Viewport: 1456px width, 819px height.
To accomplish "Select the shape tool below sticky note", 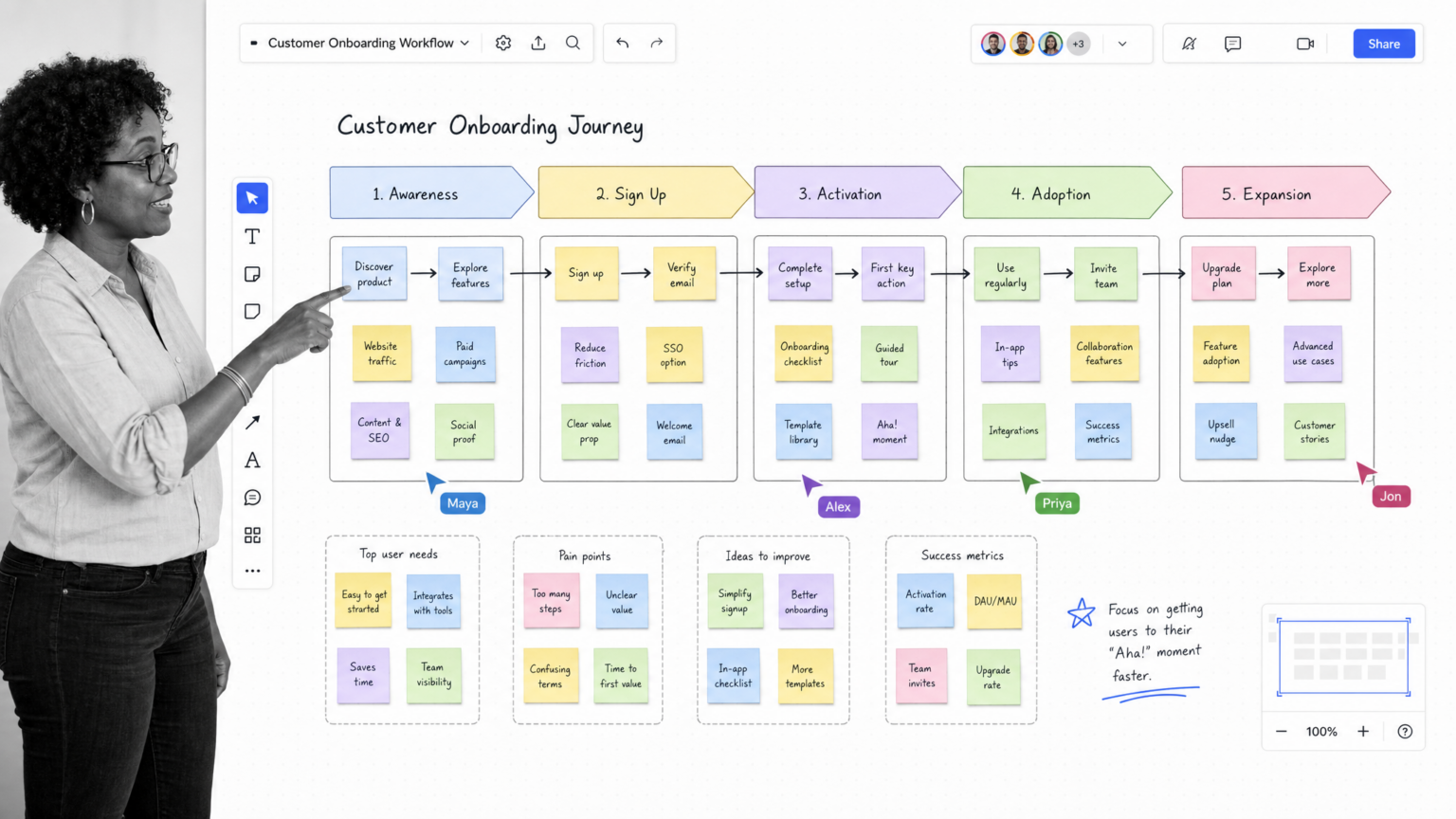I will (252, 311).
